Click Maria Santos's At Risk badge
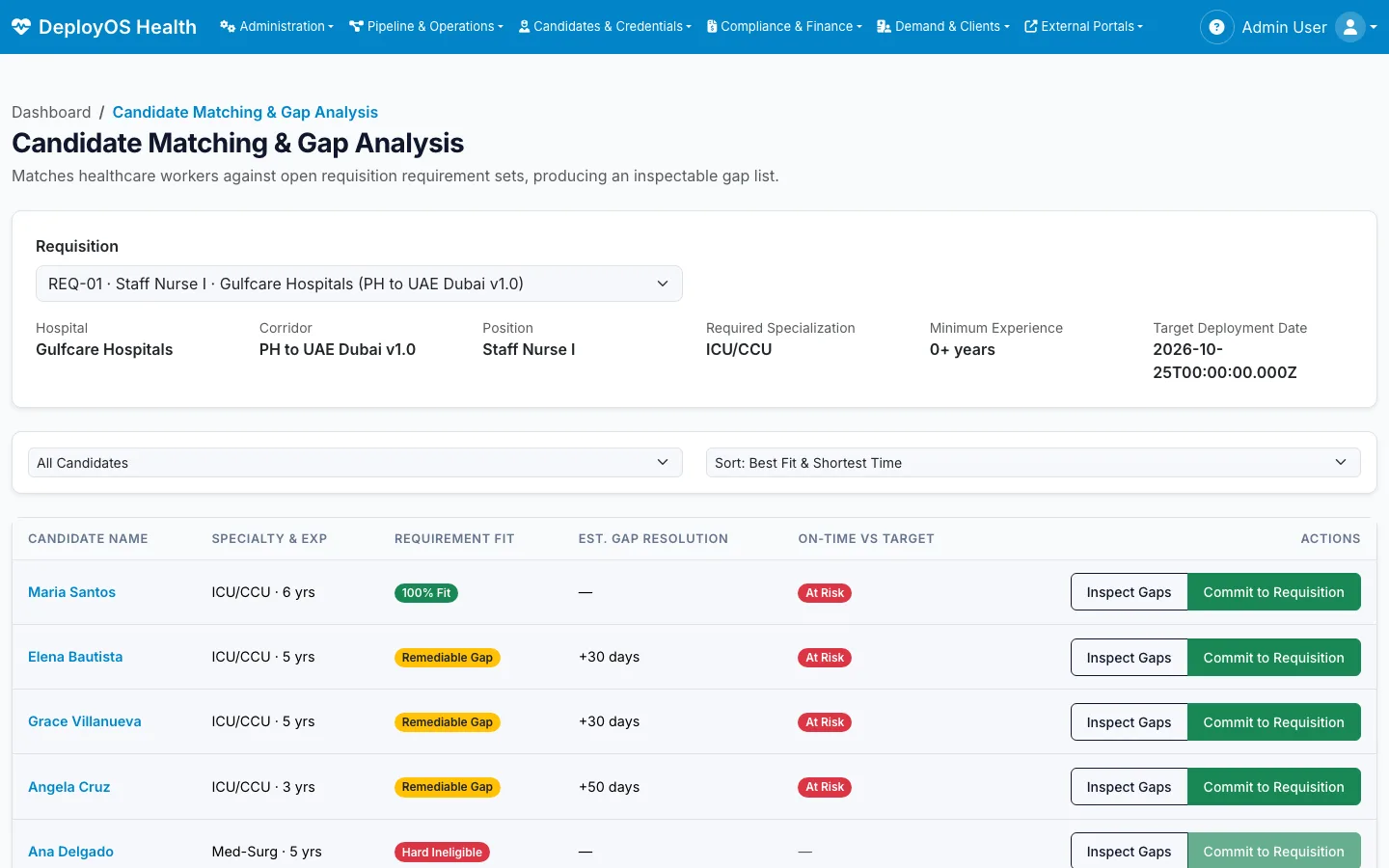Image resolution: width=1389 pixels, height=868 pixels. pyautogui.click(x=825, y=593)
